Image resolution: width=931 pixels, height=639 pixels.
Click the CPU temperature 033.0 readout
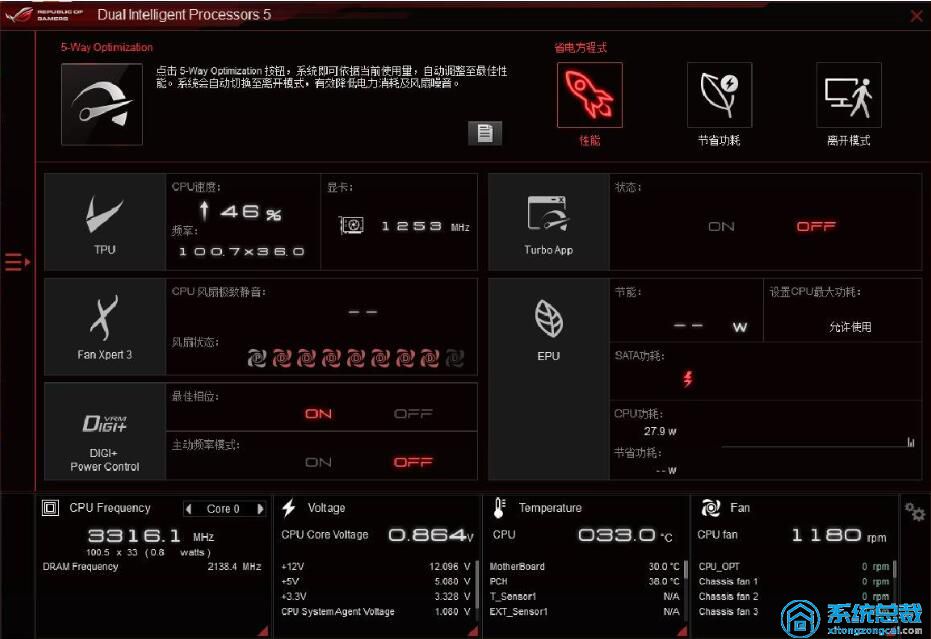tap(625, 535)
